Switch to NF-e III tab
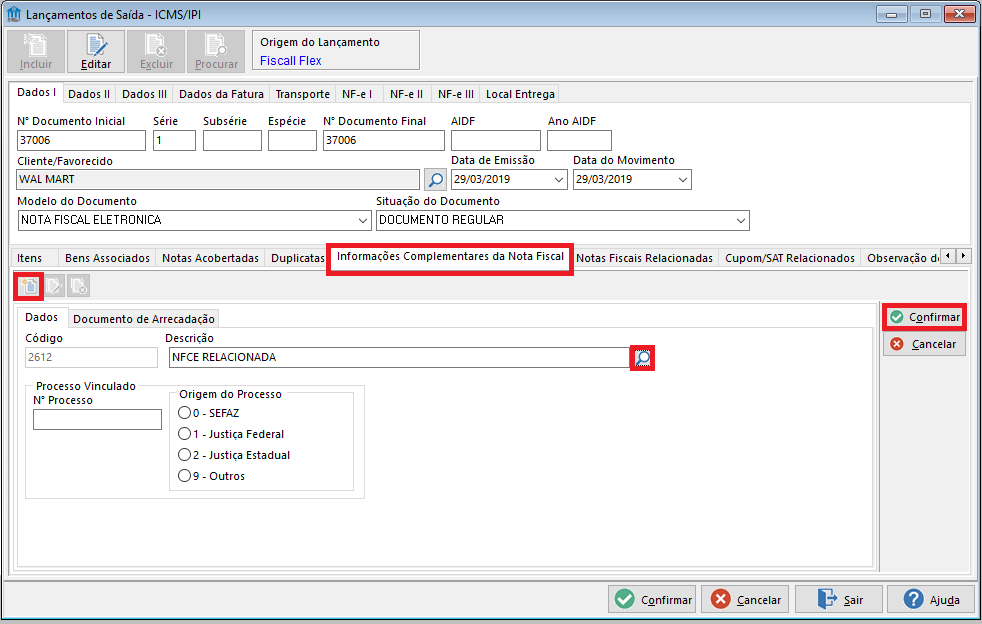The height and width of the screenshot is (624, 982). (456, 94)
